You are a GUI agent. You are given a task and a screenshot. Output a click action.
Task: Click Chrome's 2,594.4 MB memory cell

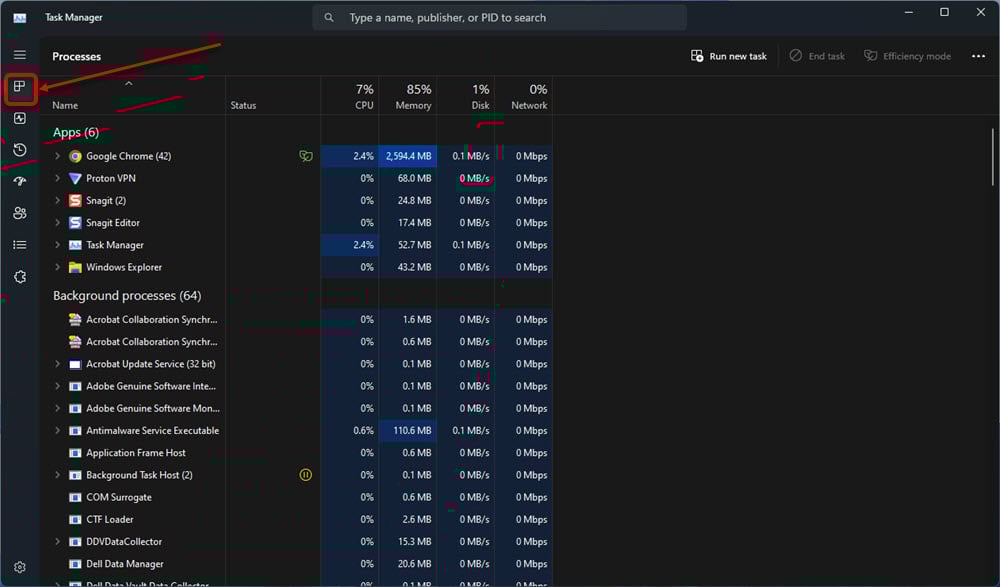pyautogui.click(x=408, y=156)
